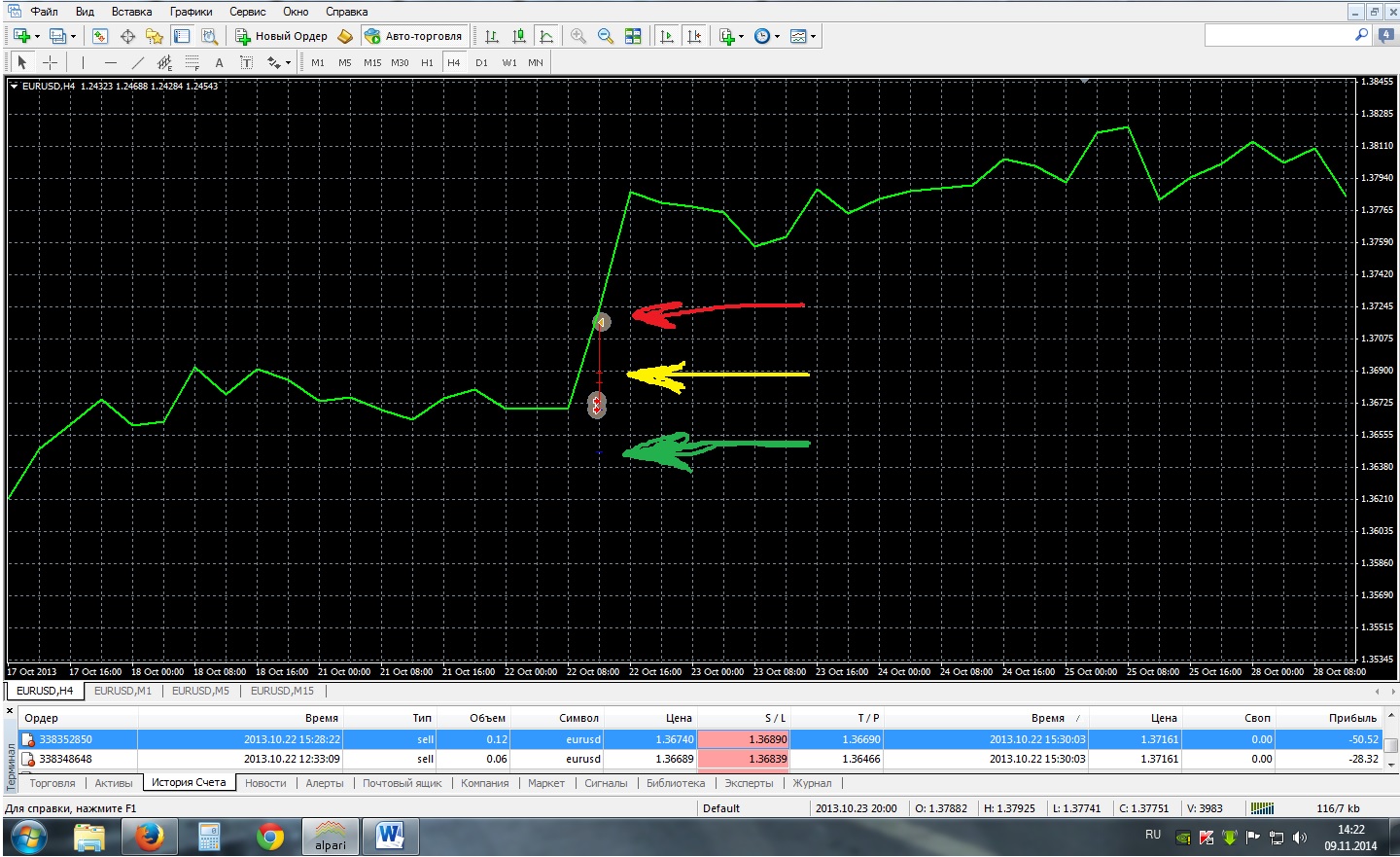Select the Fibonacci retracement tool
The height and width of the screenshot is (857, 1400).
point(192,62)
